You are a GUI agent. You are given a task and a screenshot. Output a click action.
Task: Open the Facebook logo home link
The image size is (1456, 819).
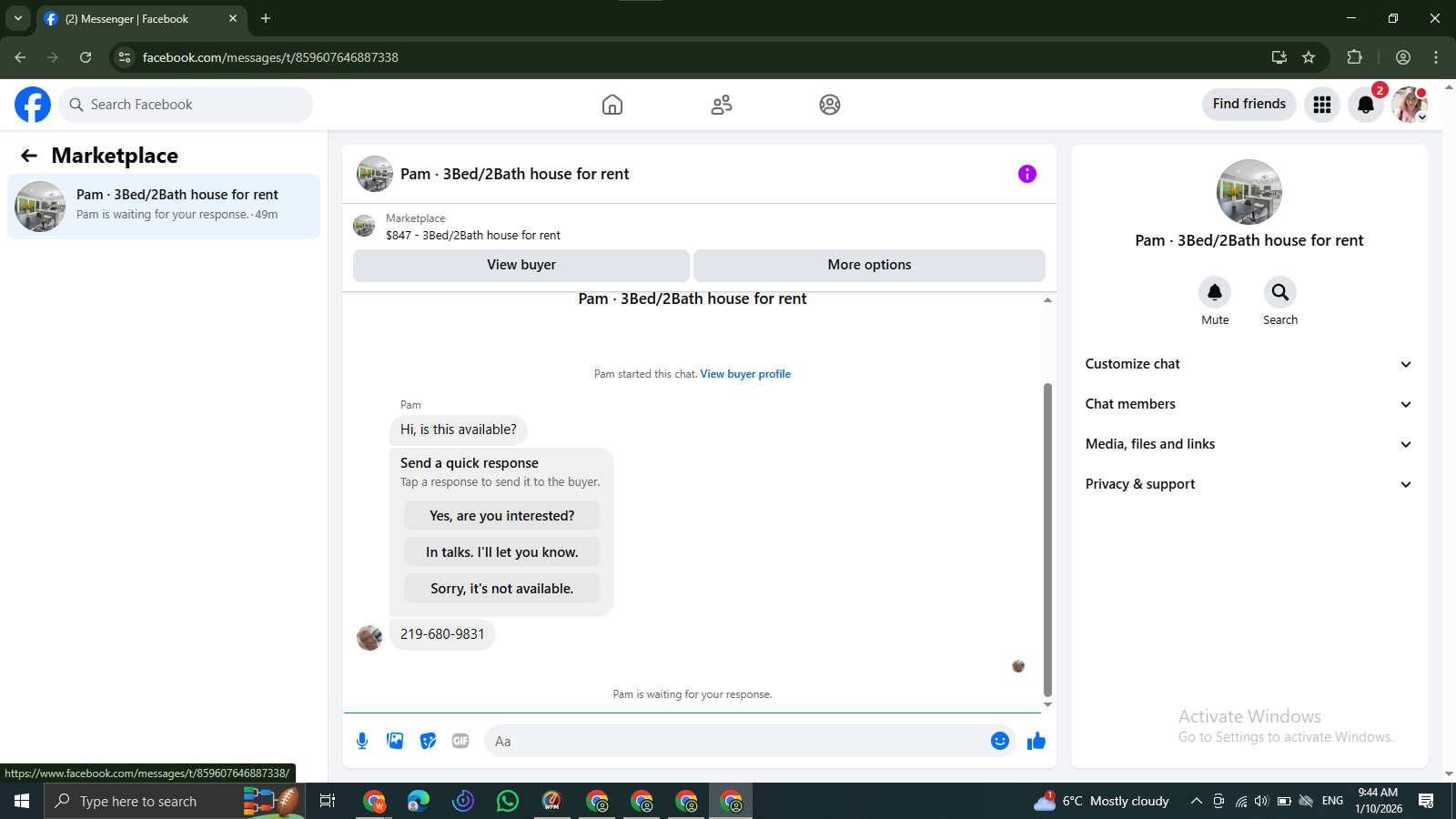tap(33, 105)
